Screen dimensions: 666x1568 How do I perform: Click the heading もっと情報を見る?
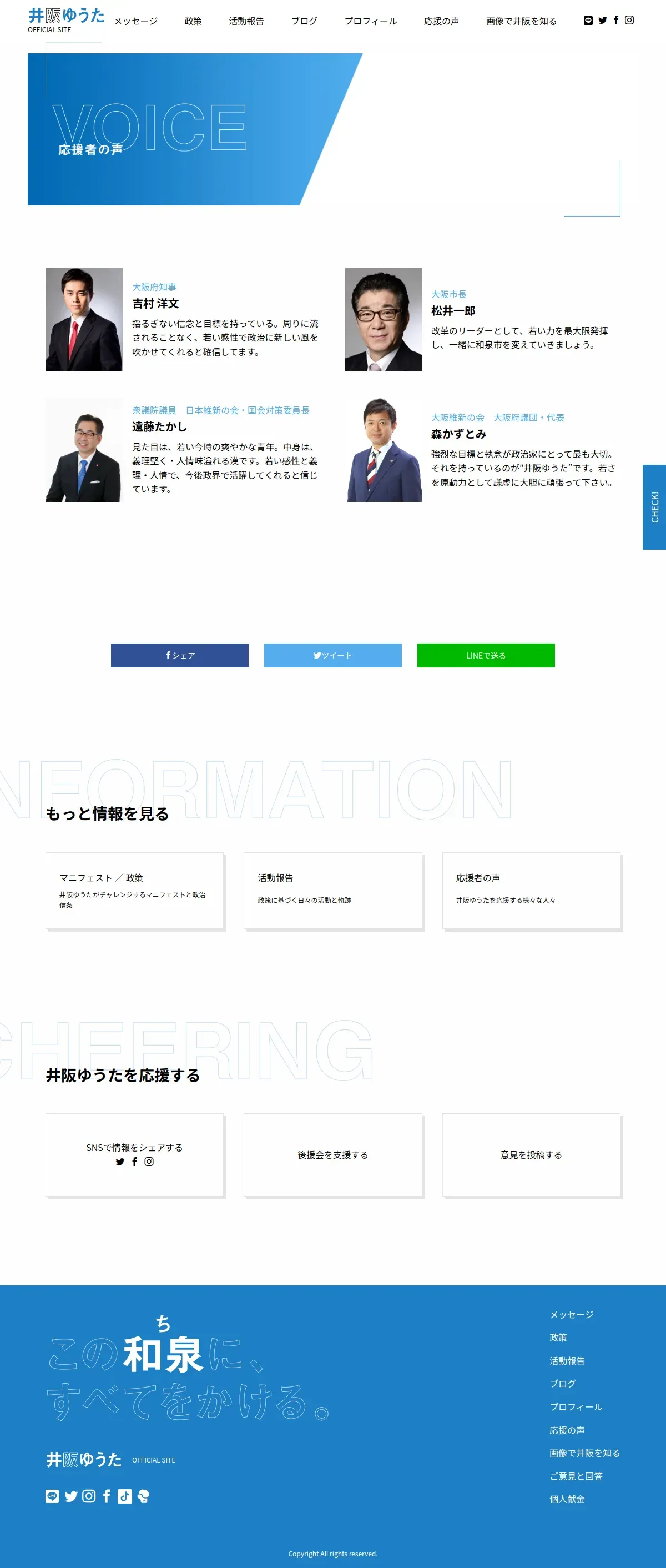[x=107, y=814]
